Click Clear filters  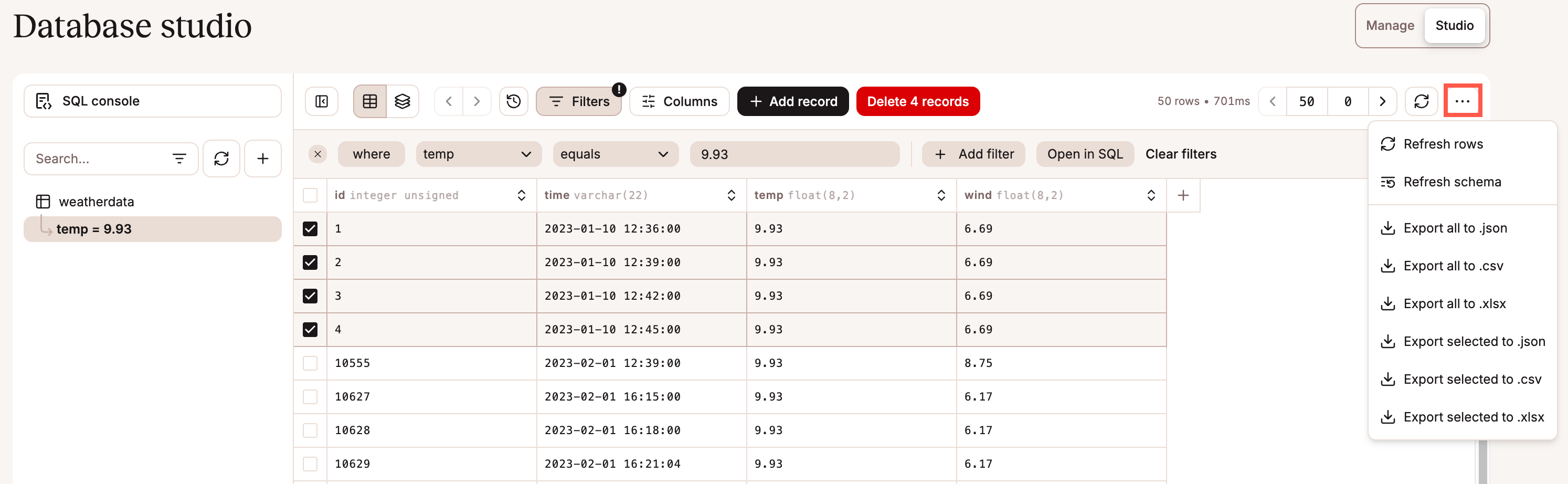(x=1181, y=154)
